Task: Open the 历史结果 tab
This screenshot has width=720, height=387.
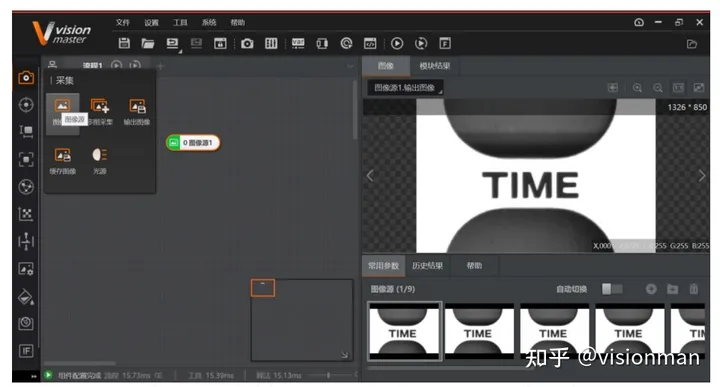Action: click(428, 266)
